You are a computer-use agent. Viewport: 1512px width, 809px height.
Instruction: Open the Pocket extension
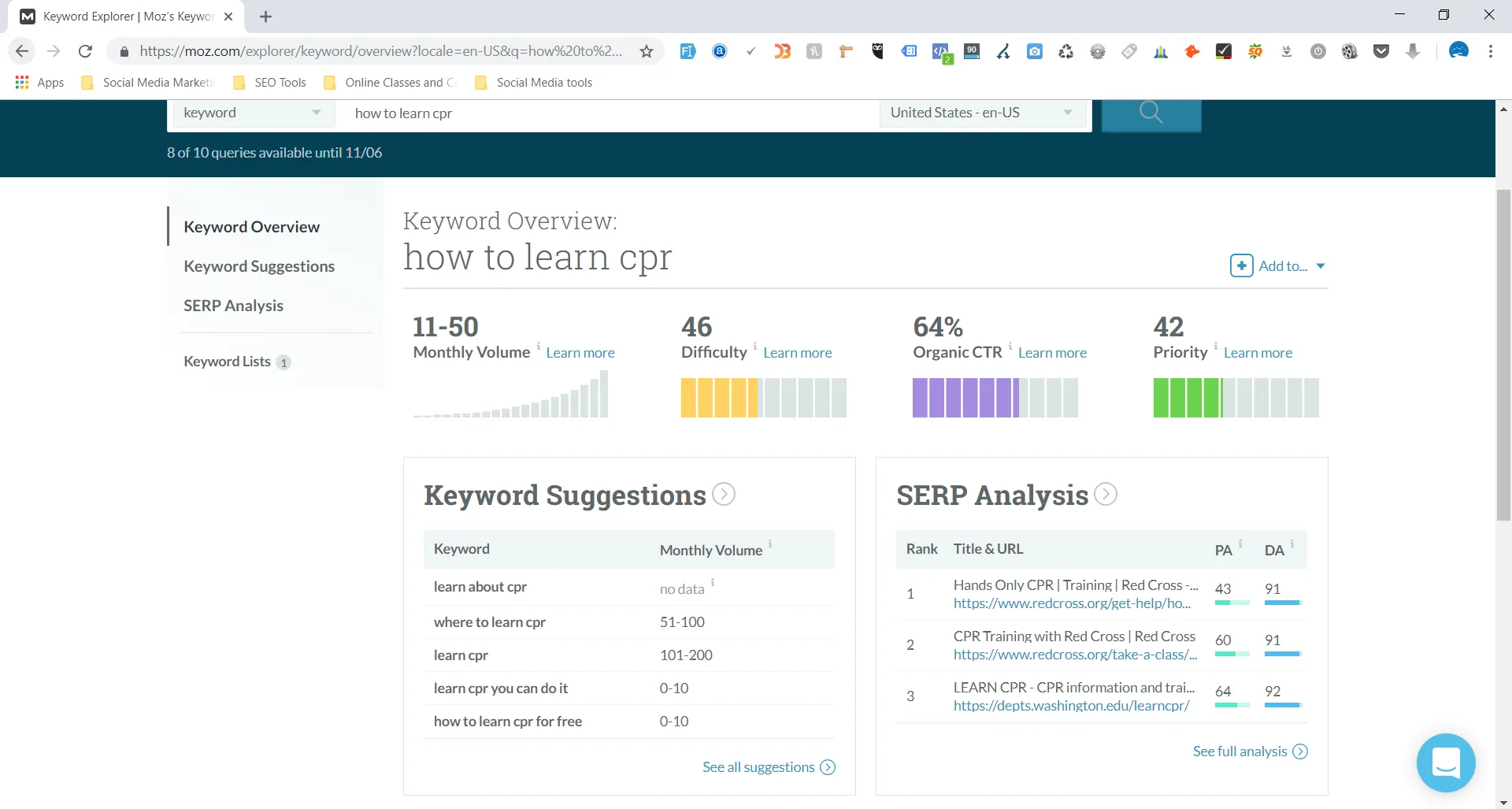pyautogui.click(x=1382, y=51)
